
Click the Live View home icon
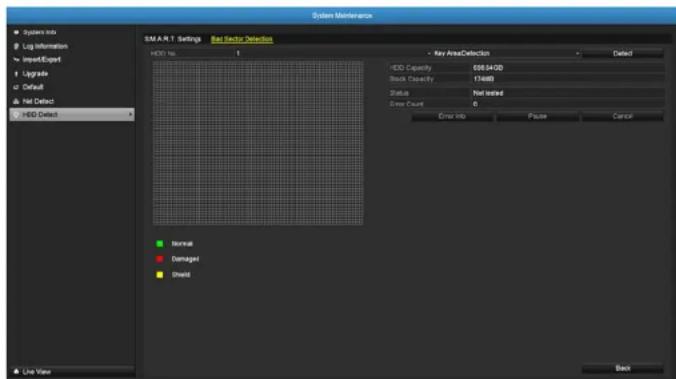[x=16, y=371]
